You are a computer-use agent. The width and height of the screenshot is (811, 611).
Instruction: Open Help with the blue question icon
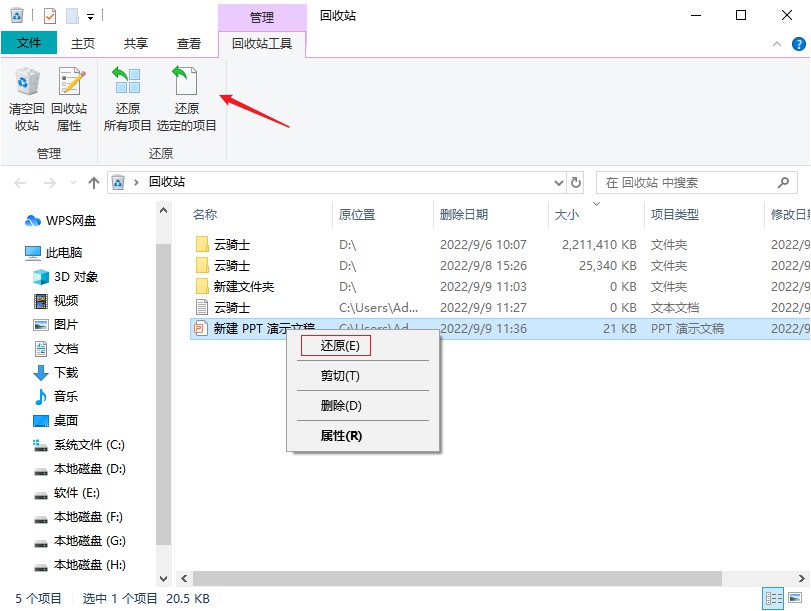click(x=799, y=44)
